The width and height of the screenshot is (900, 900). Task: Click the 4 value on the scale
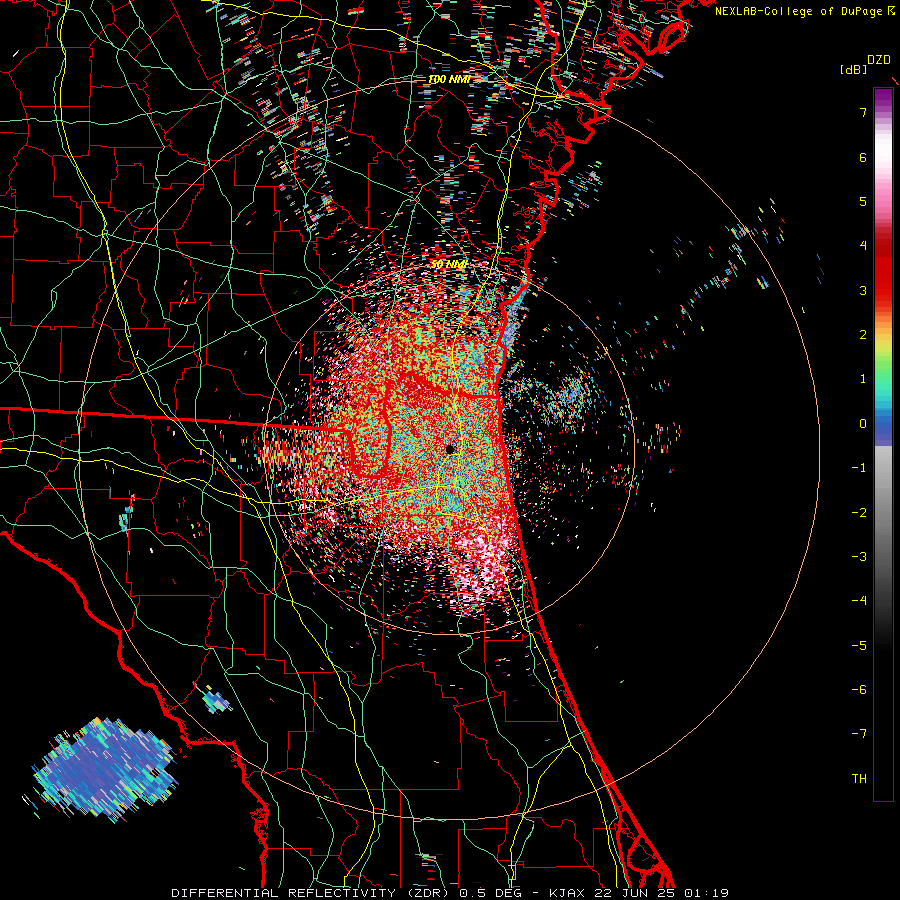coord(863,245)
